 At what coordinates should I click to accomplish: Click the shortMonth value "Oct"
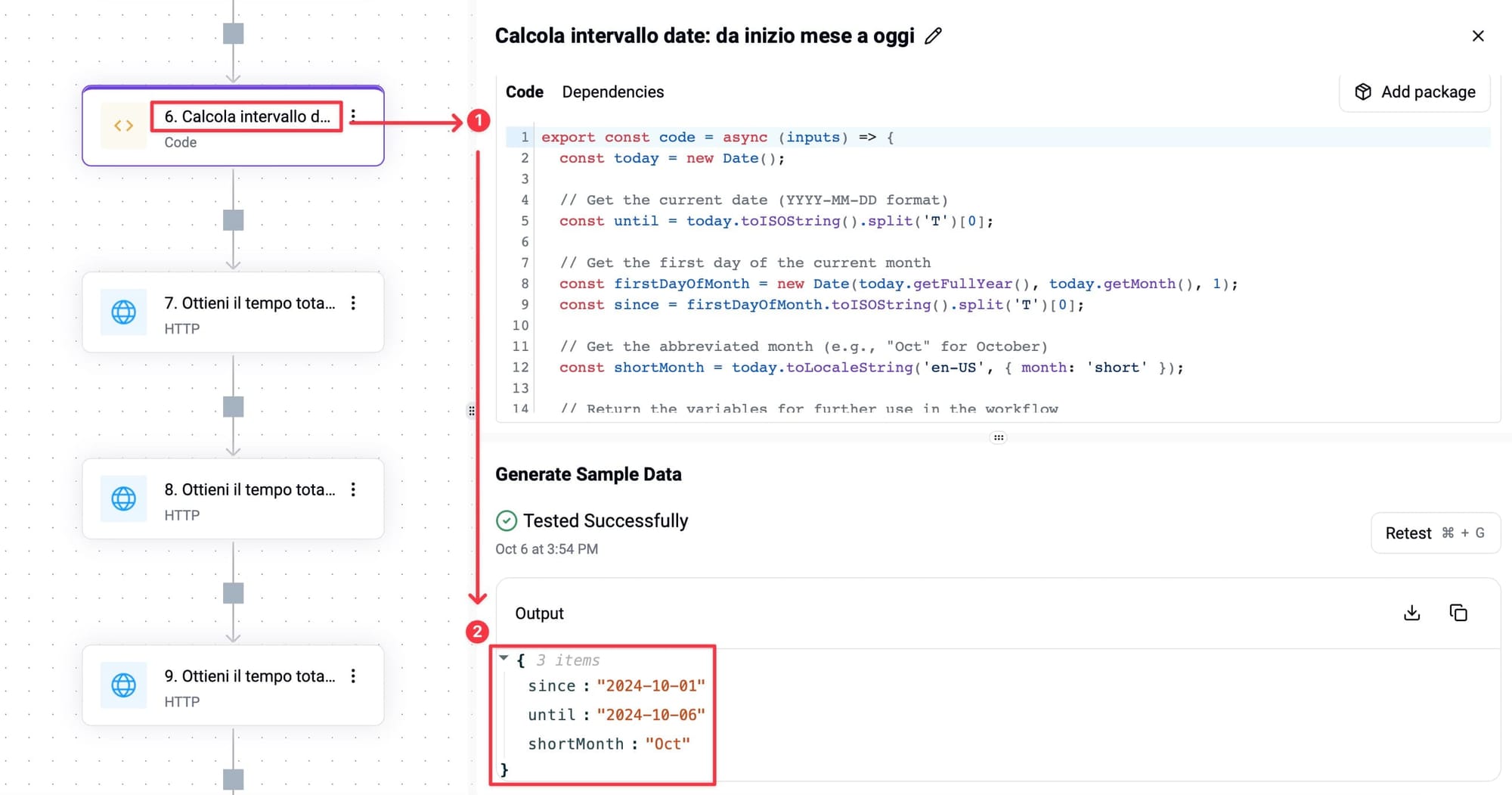coord(668,744)
